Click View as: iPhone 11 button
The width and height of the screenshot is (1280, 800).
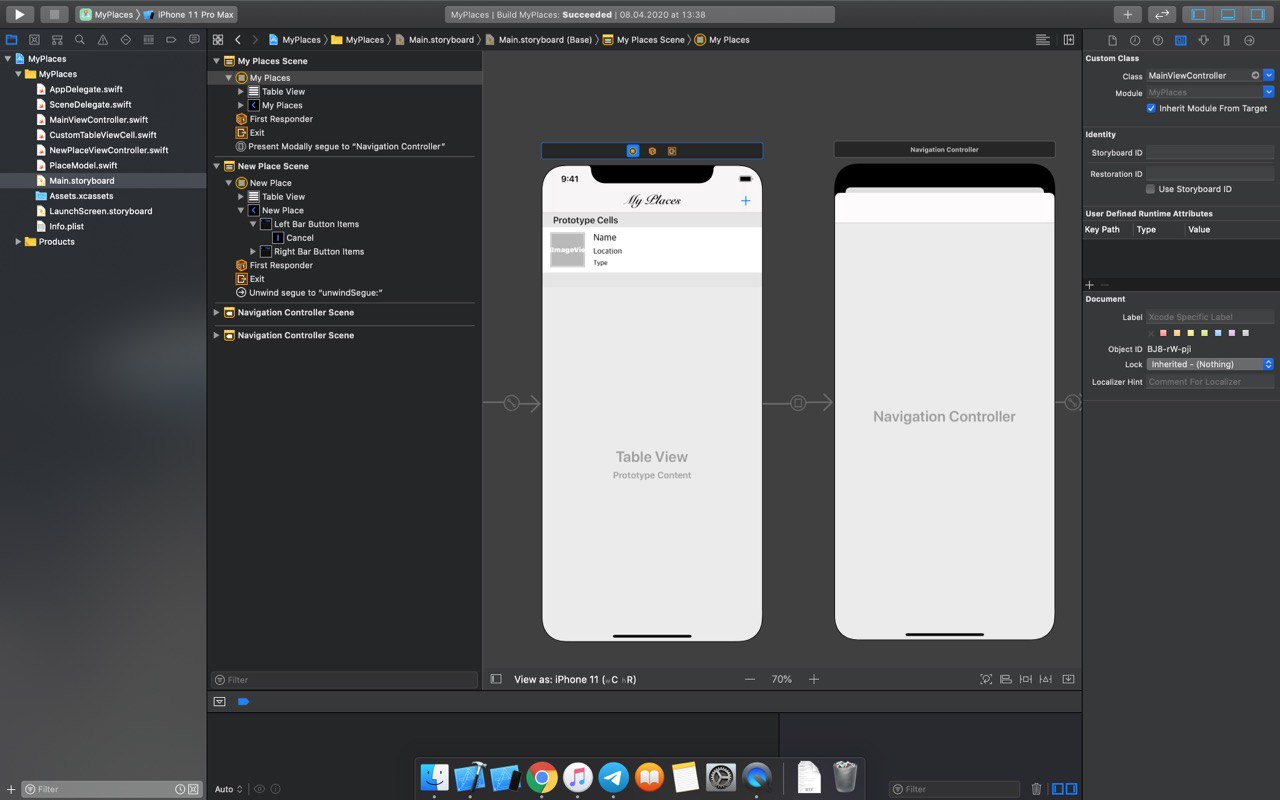(x=575, y=679)
